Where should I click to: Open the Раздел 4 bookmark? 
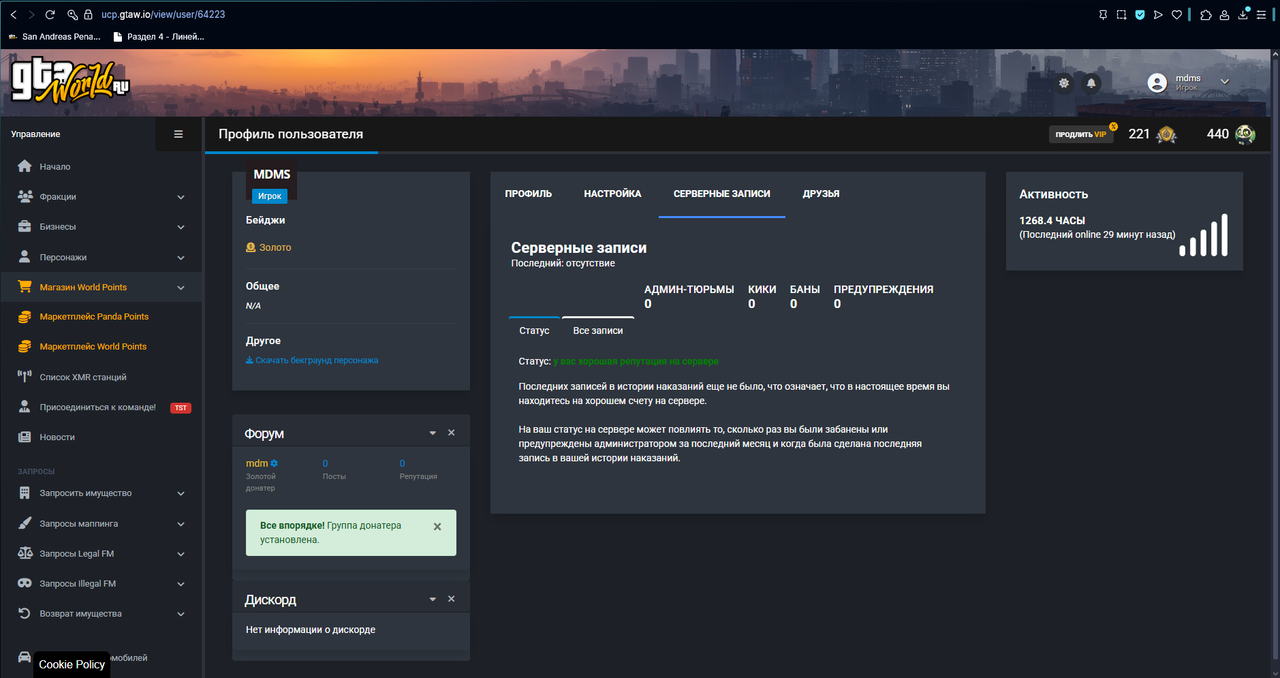coord(160,37)
